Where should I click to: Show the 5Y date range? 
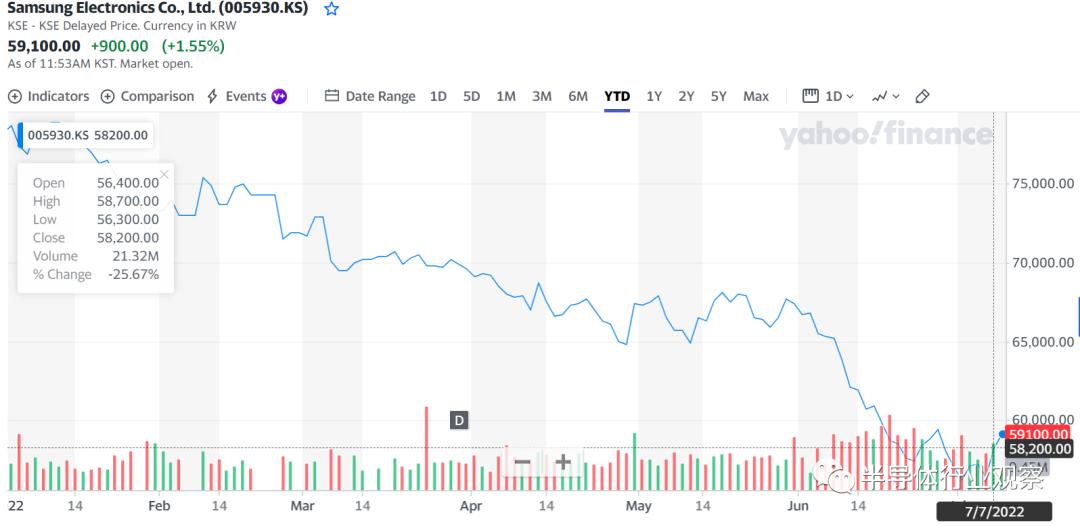(x=719, y=96)
